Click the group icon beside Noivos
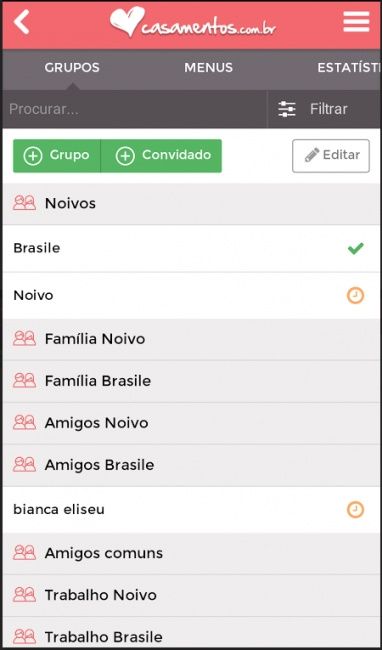382x650 pixels. (24, 203)
